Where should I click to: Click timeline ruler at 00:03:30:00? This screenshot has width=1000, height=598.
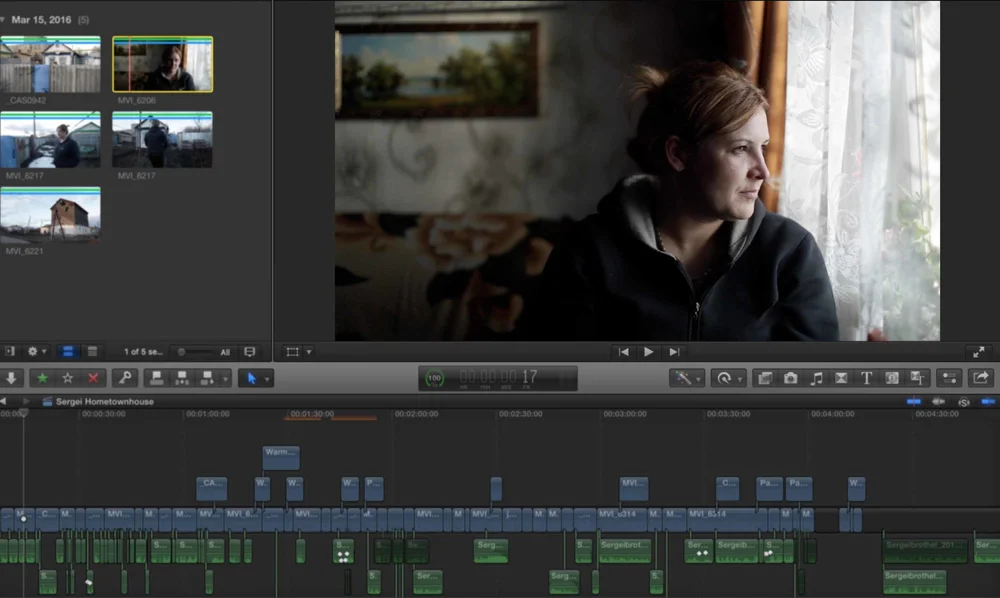pos(728,414)
